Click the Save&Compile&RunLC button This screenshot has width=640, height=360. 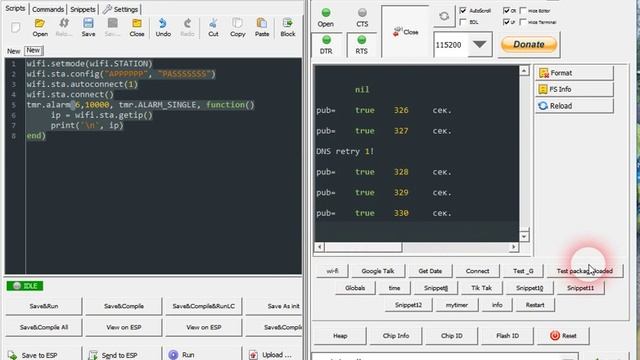tap(203, 306)
